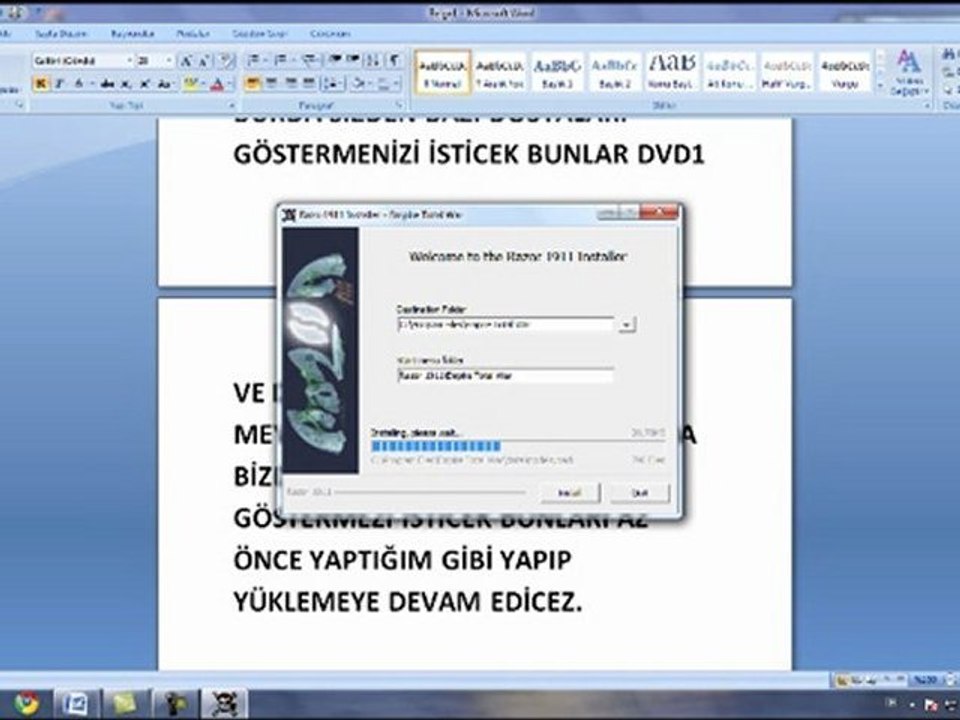Viewport: 960px width, 720px height.
Task: Click the Bullets list icon
Action: point(252,60)
